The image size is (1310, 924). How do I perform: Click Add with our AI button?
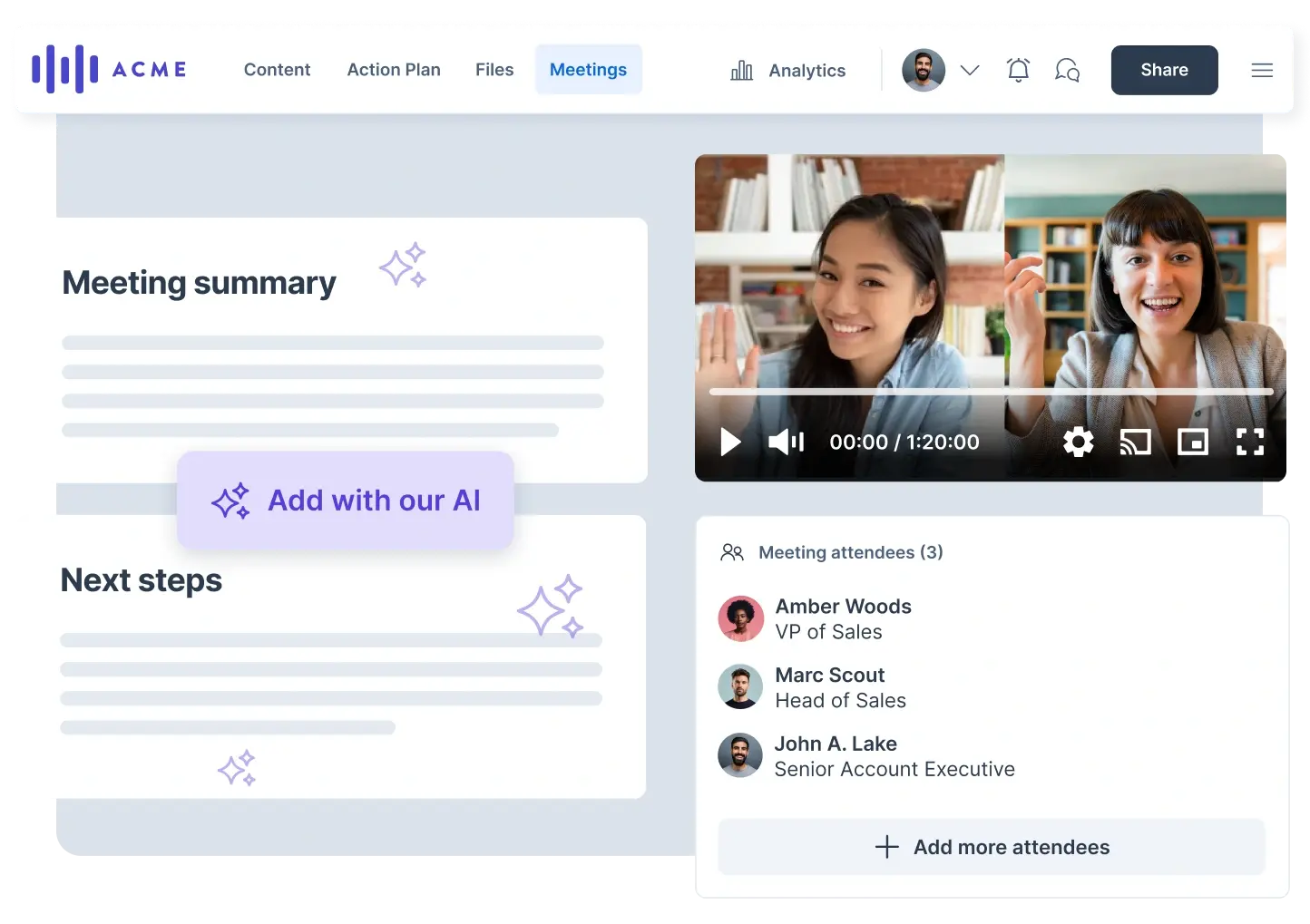click(346, 501)
